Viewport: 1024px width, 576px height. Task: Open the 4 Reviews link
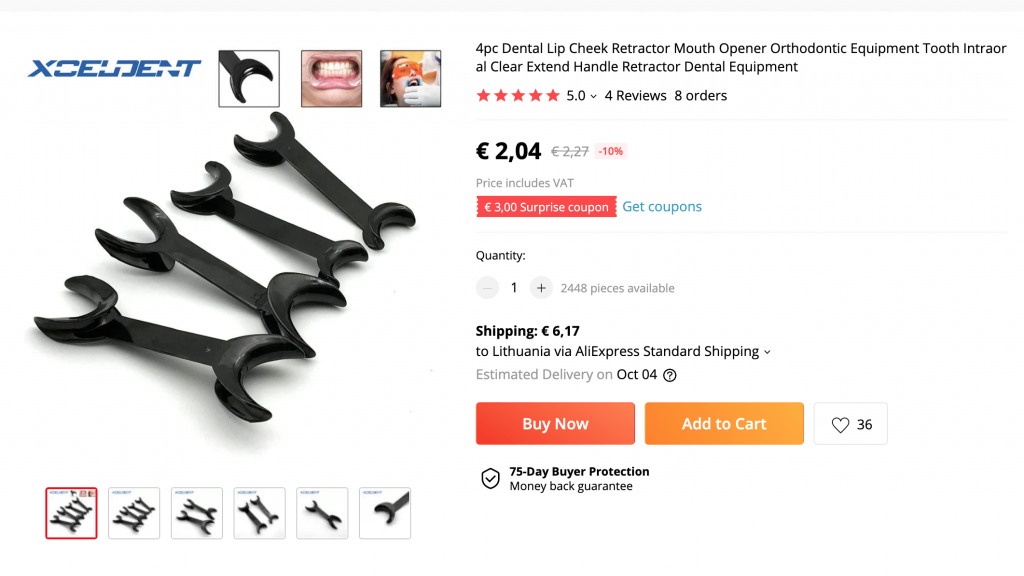coord(635,96)
